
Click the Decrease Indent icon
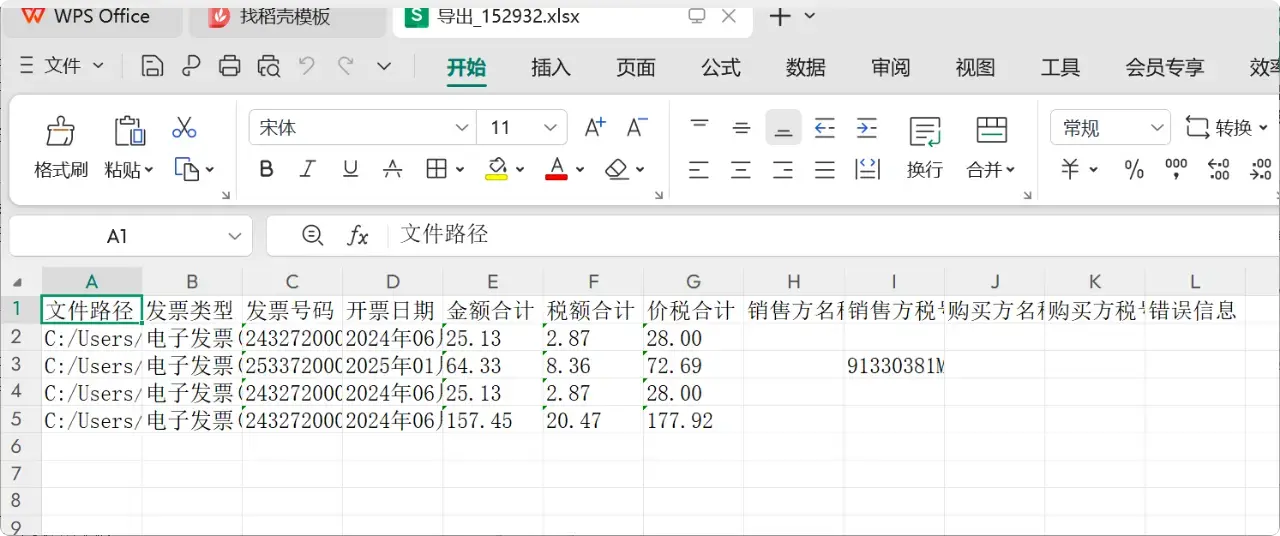pyautogui.click(x=825, y=127)
